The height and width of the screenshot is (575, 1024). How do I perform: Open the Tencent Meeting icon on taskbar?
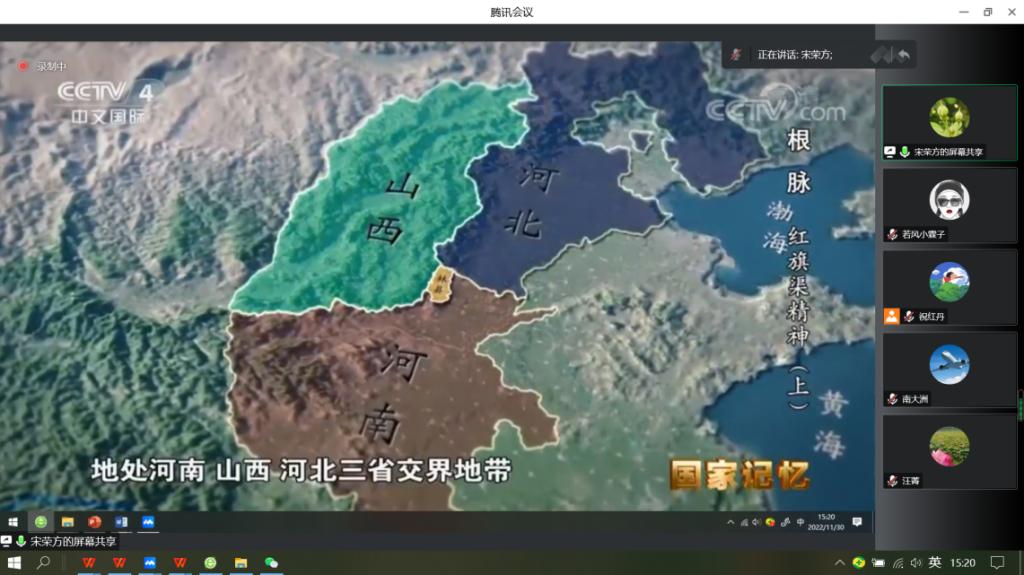point(150,563)
